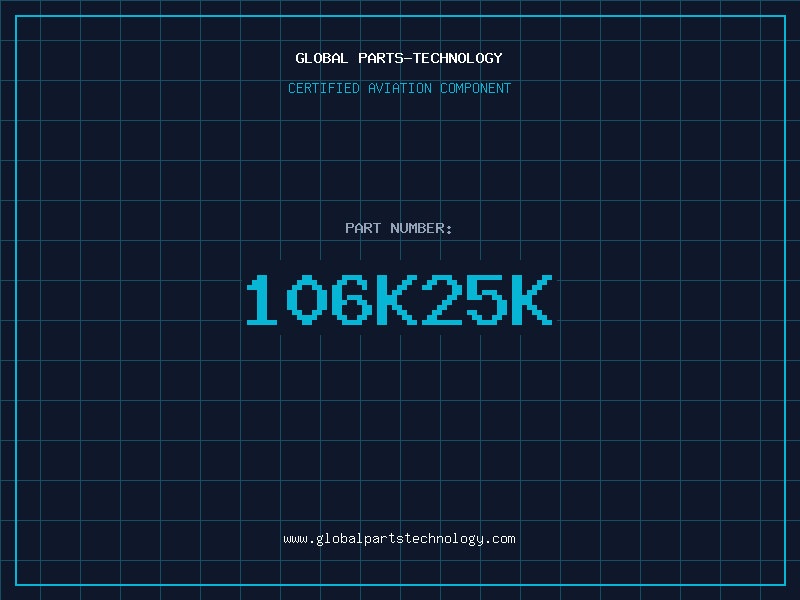Screen dimensions: 800x600
Task: Click the .com ending of the website URL
Action: click(x=500, y=539)
